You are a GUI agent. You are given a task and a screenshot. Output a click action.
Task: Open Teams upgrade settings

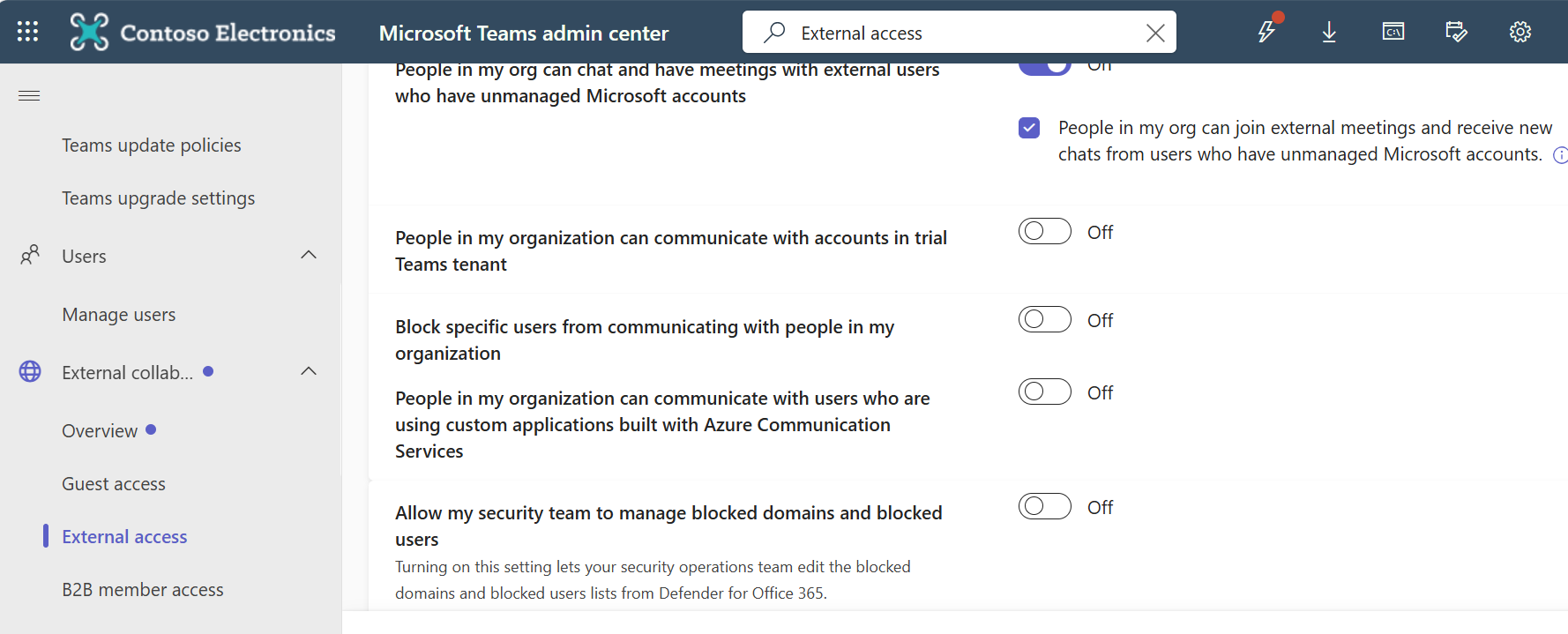click(x=159, y=198)
